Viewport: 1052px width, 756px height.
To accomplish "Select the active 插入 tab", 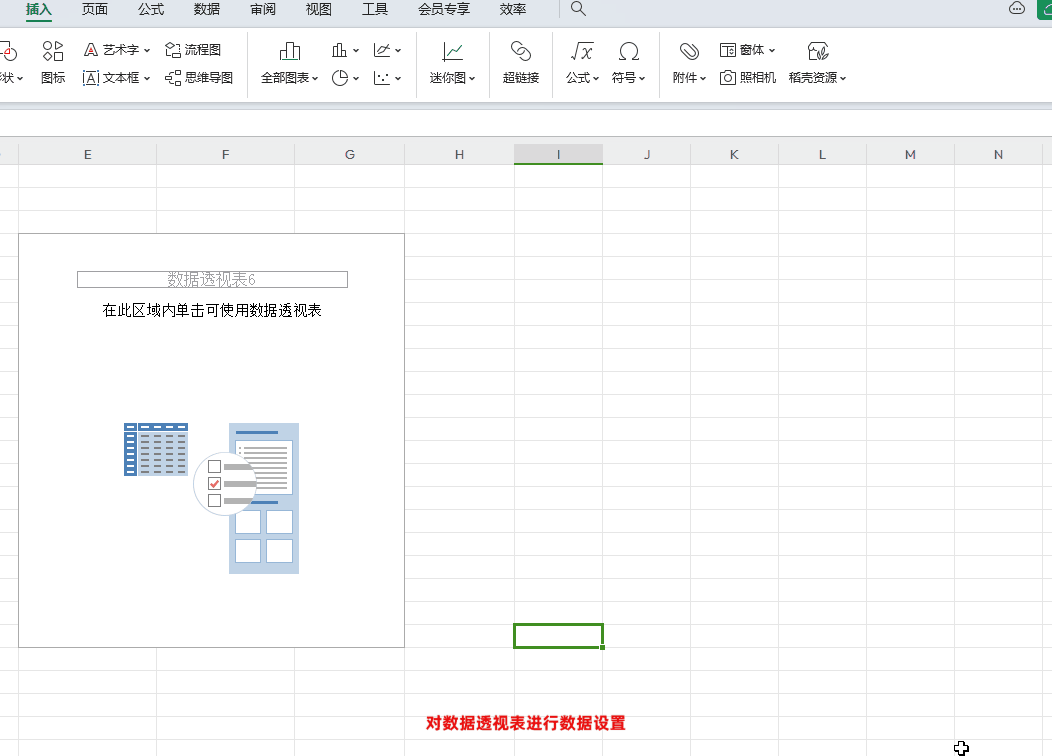I will tap(39, 9).
